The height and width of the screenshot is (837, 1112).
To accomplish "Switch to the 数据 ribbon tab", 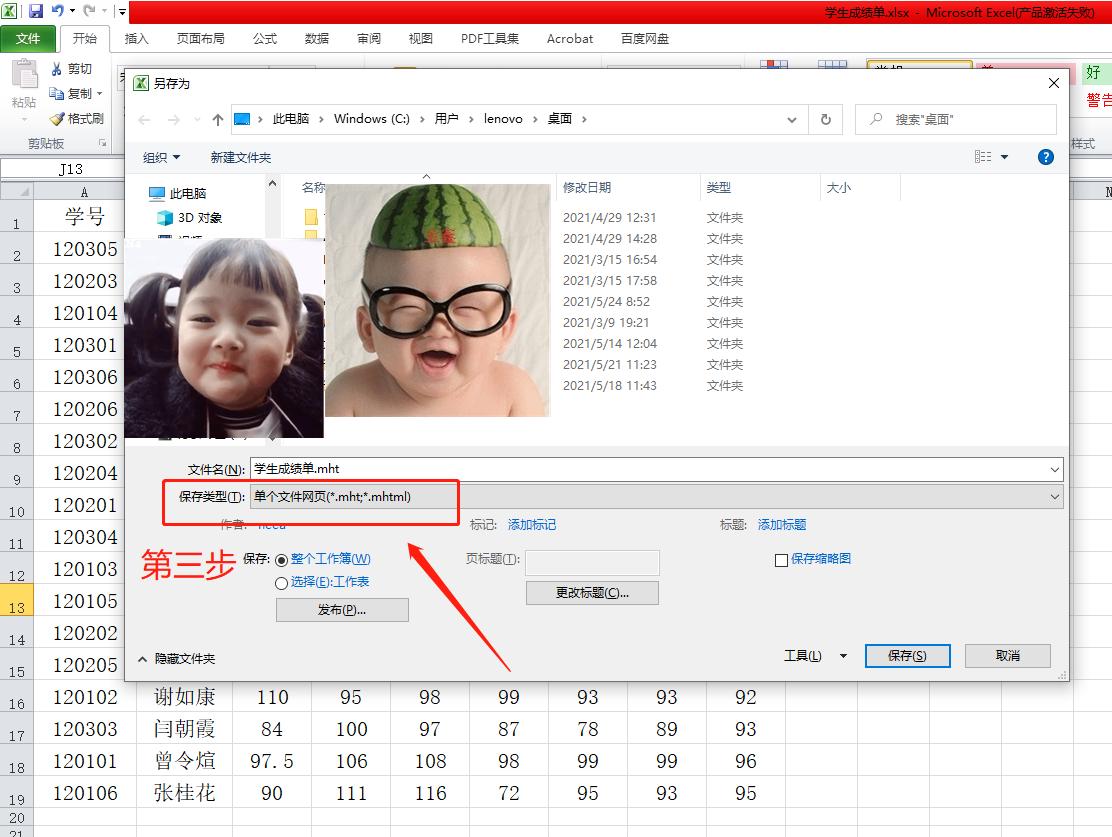I will [x=316, y=39].
